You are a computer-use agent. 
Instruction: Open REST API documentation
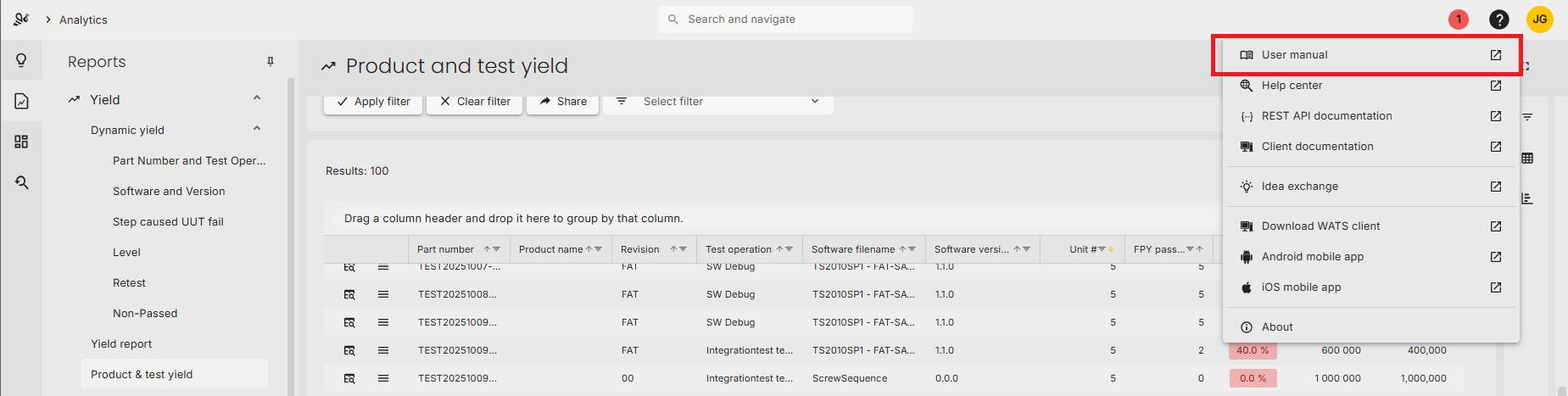click(x=1370, y=116)
